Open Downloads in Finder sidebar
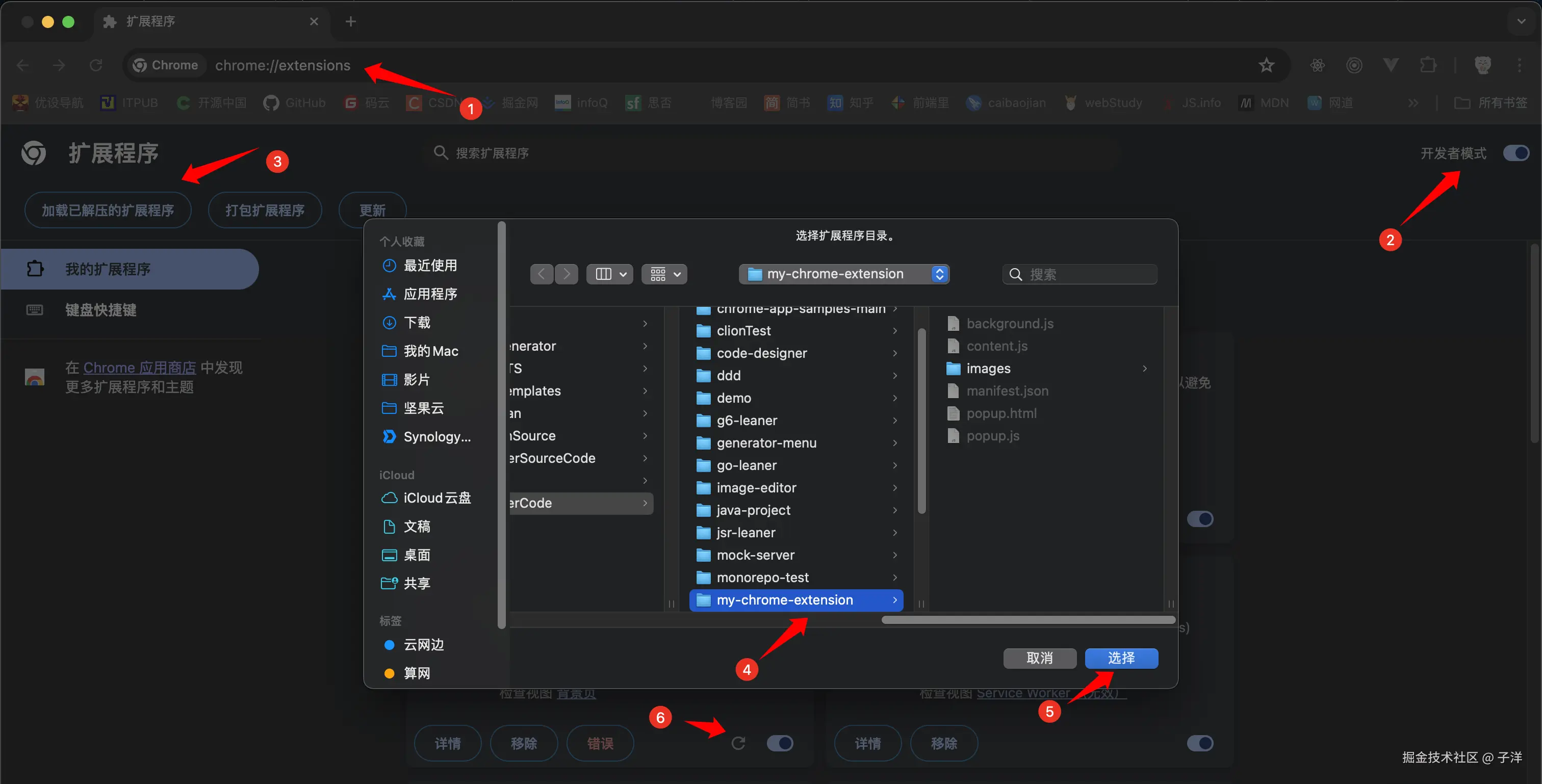1542x784 pixels. (417, 323)
